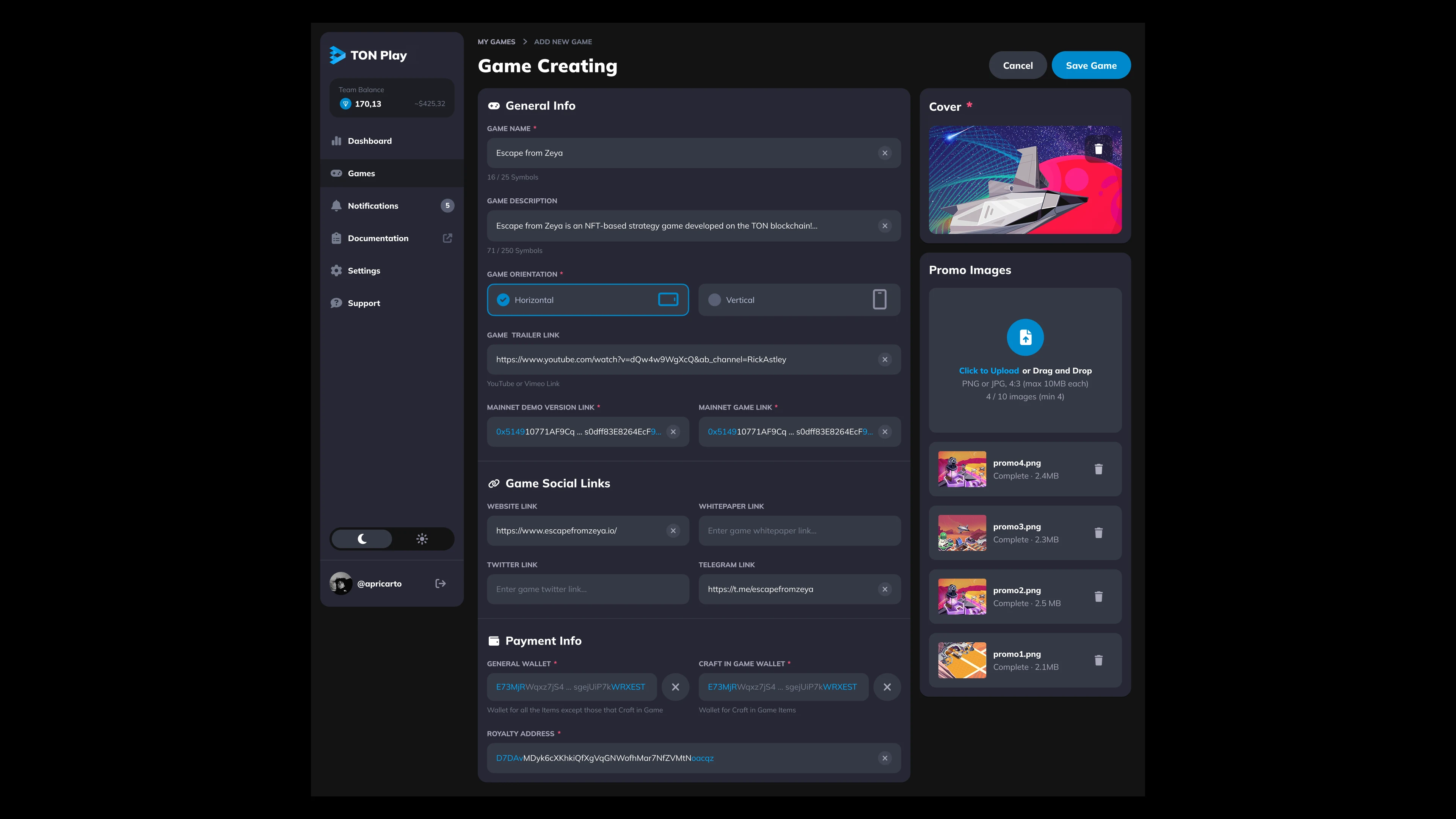Image resolution: width=1456 pixels, height=819 pixels.
Task: Remove the General Wallet address
Action: tap(675, 687)
